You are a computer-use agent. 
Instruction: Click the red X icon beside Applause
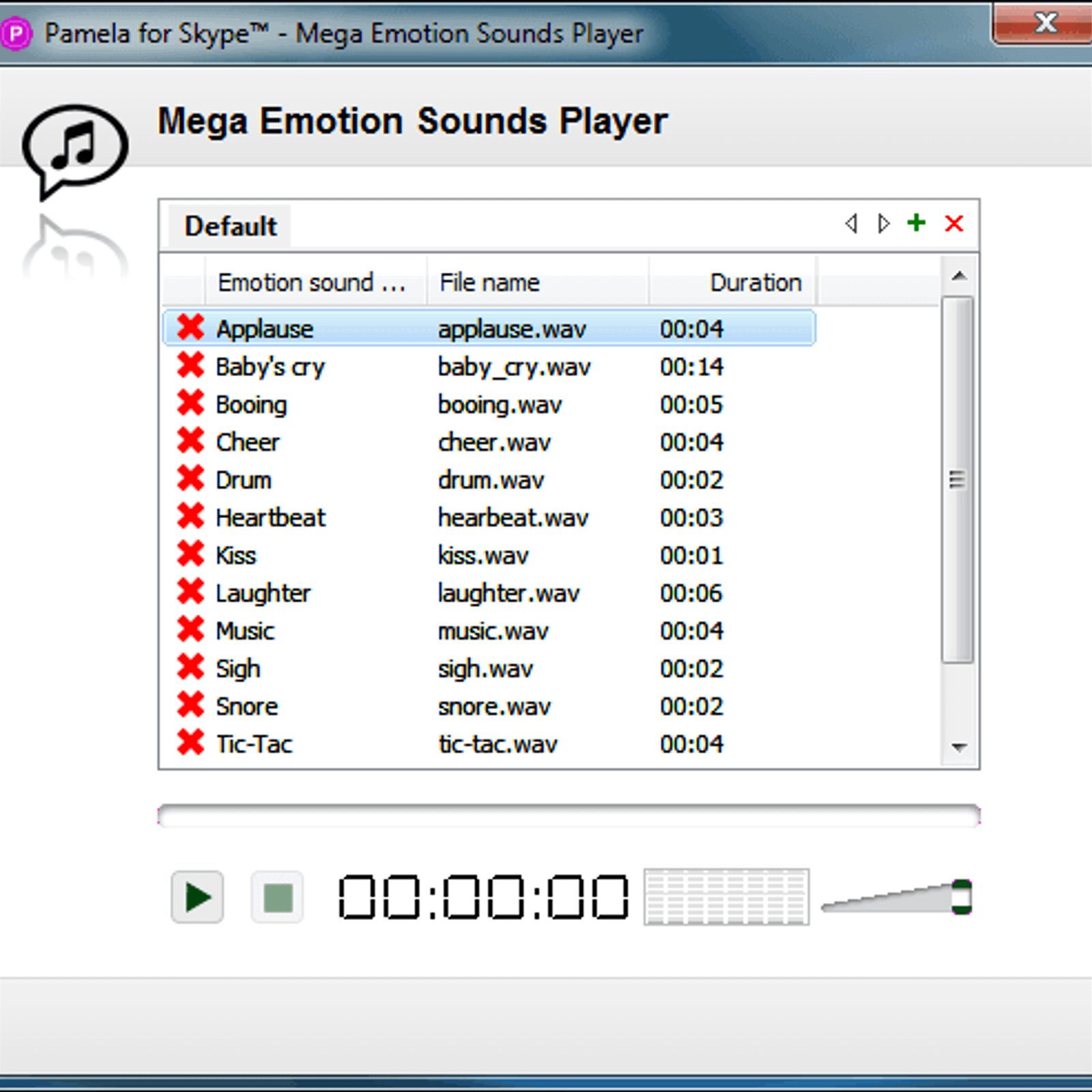(x=190, y=328)
